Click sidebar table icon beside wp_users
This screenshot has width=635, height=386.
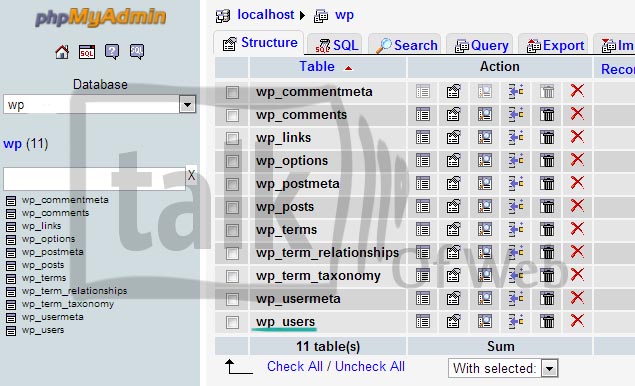pos(11,331)
